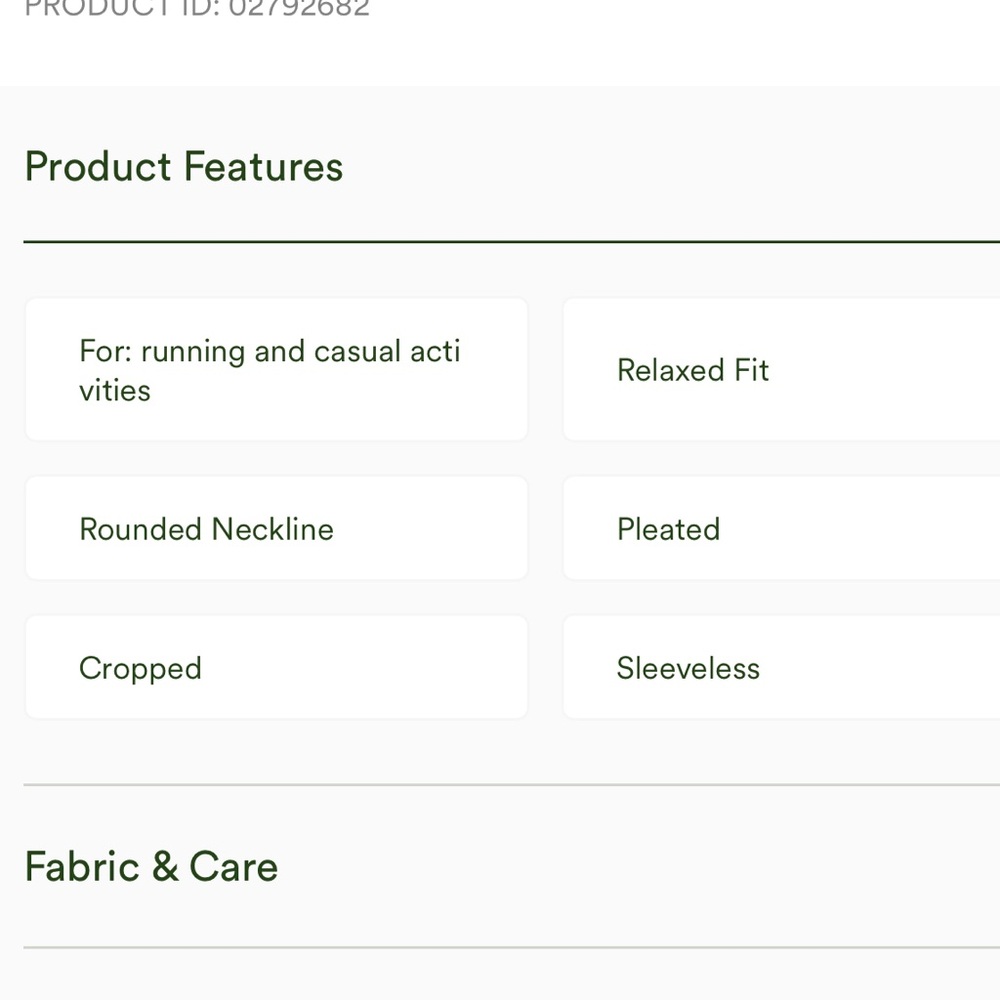Choose the Cropped feature card
Image resolution: width=1000 pixels, height=1000 pixels.
click(277, 667)
